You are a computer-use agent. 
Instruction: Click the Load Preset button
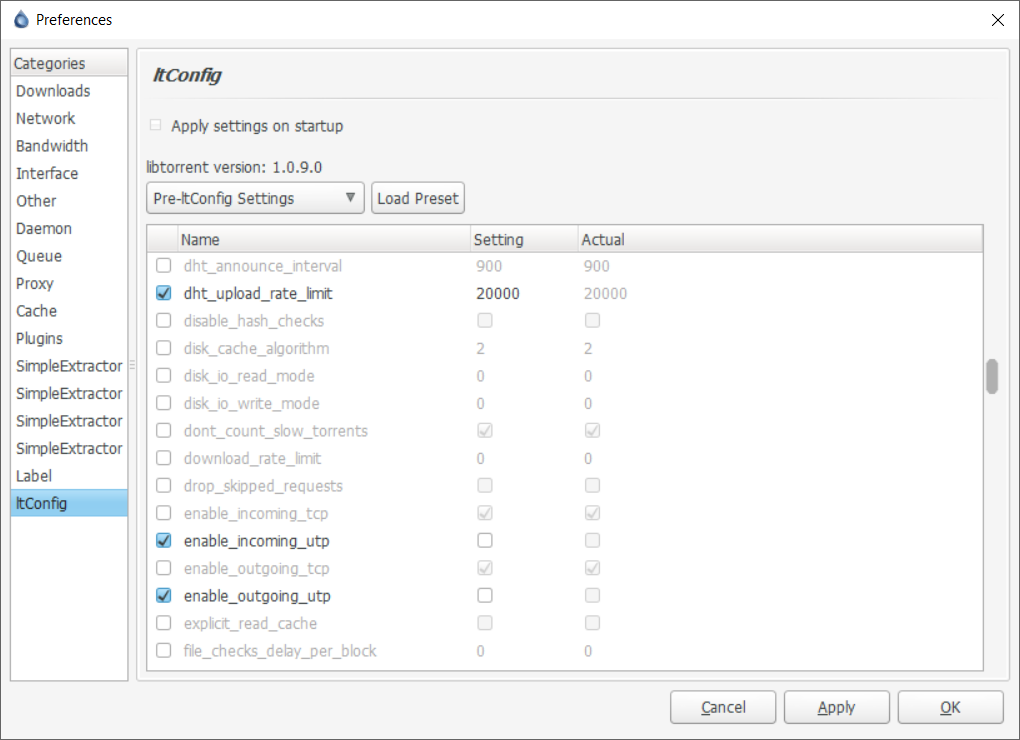pos(417,197)
